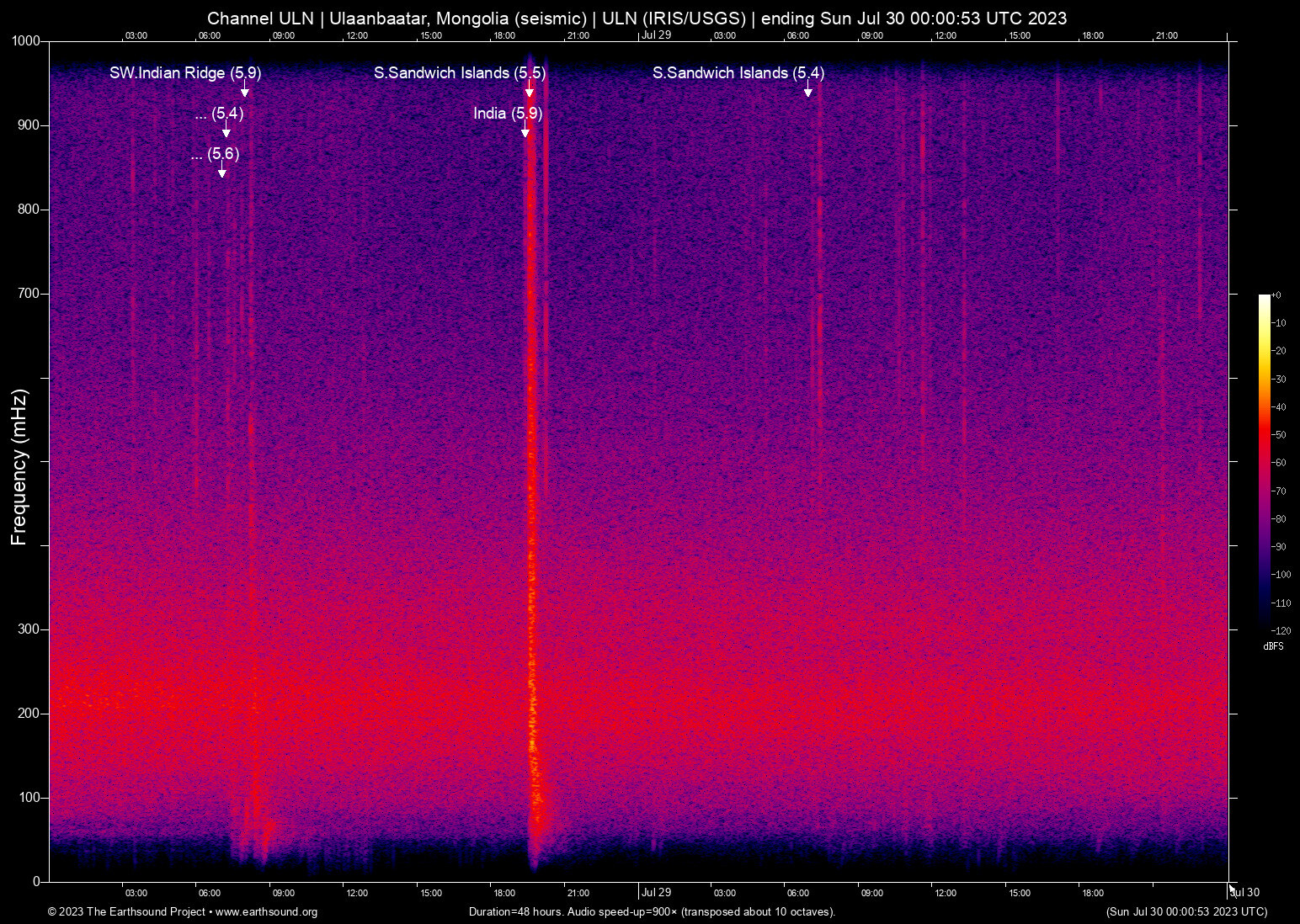Click the Channel ULN title text
The height and width of the screenshot is (924, 1300).
click(259, 19)
